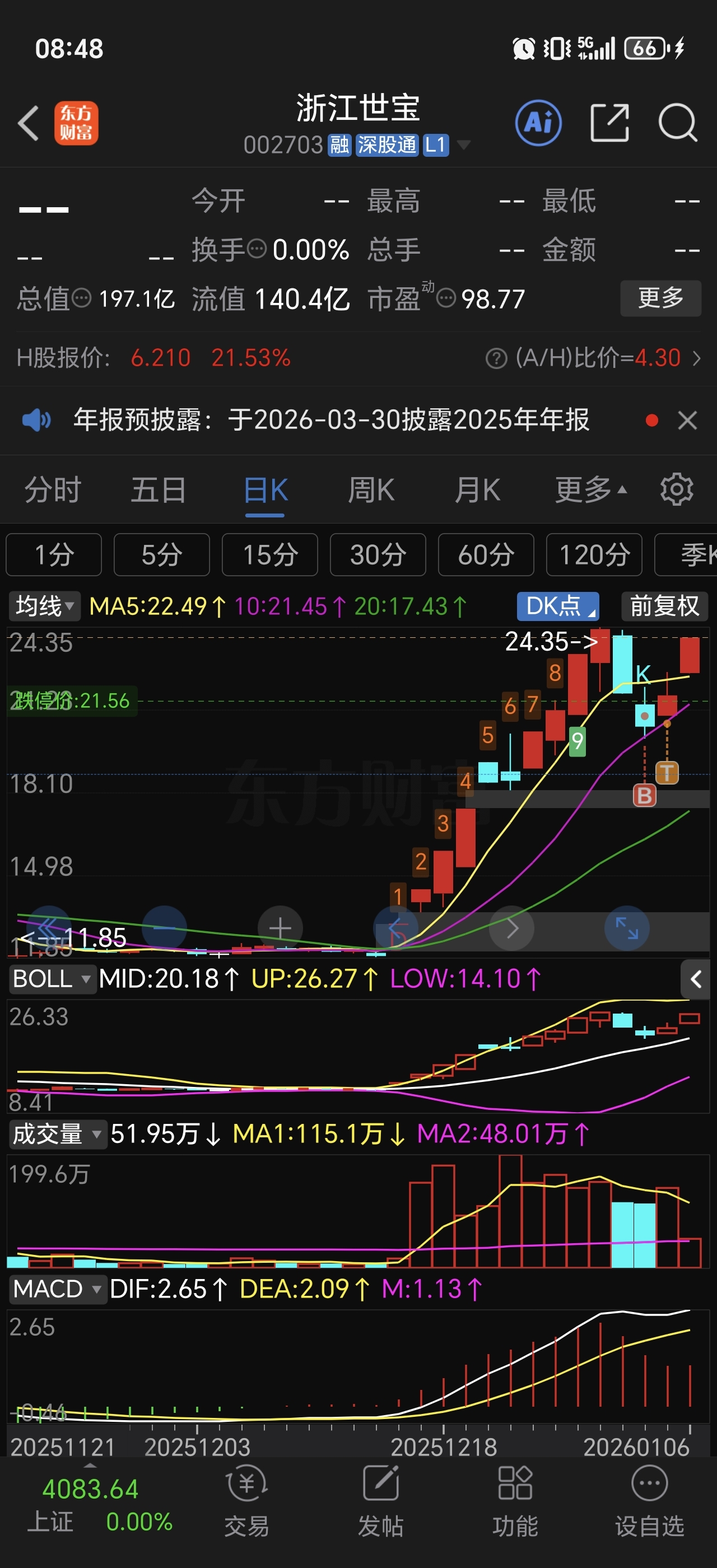This screenshot has width=717, height=1568.
Task: Select 15分 period
Action: coord(269,554)
